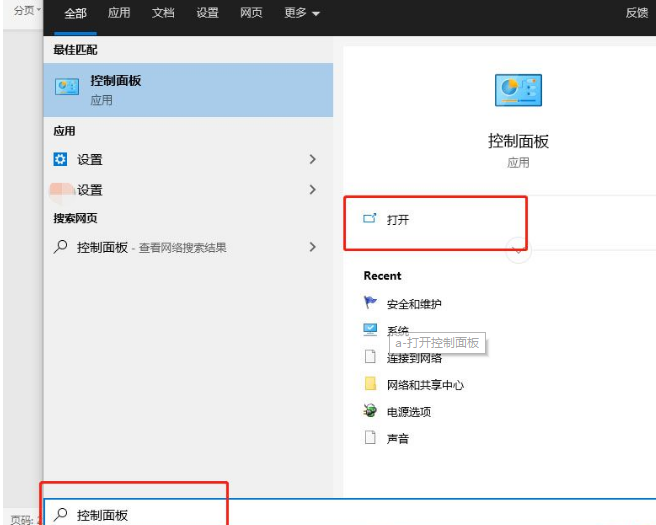Switch to the 应用 tab
The height and width of the screenshot is (525, 656).
coord(119,13)
